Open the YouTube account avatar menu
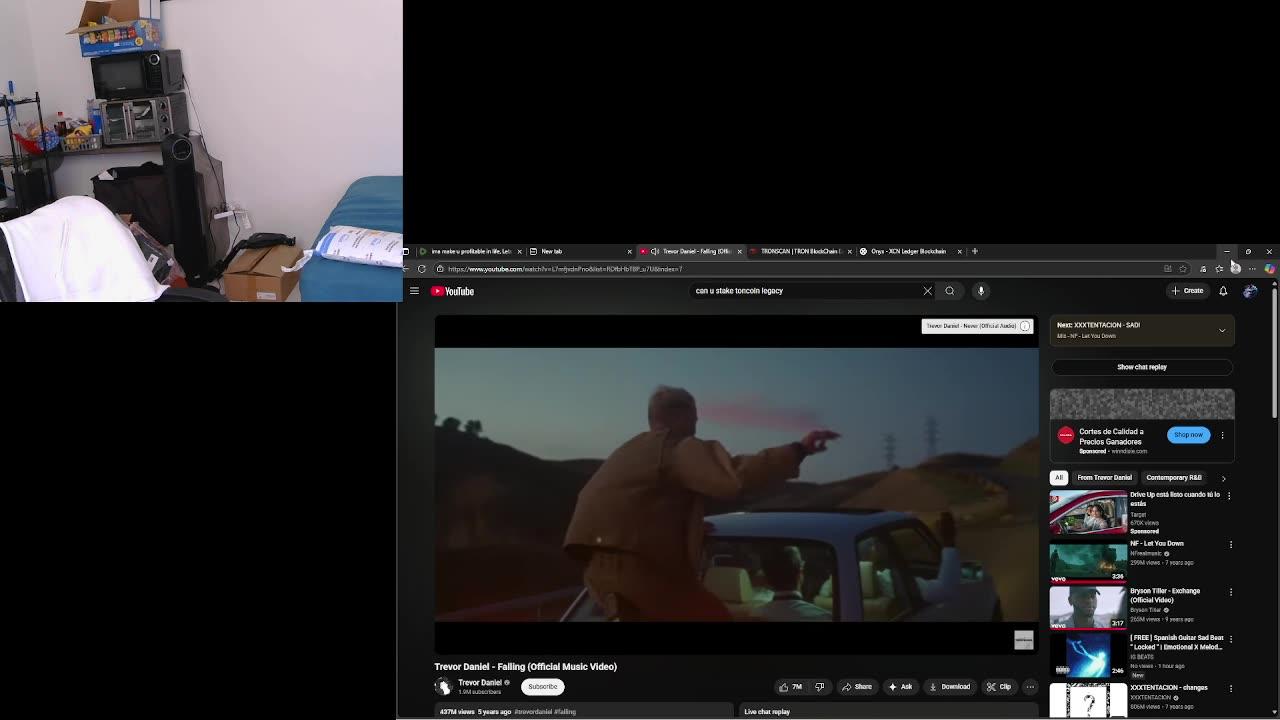This screenshot has height=720, width=1280. point(1250,291)
